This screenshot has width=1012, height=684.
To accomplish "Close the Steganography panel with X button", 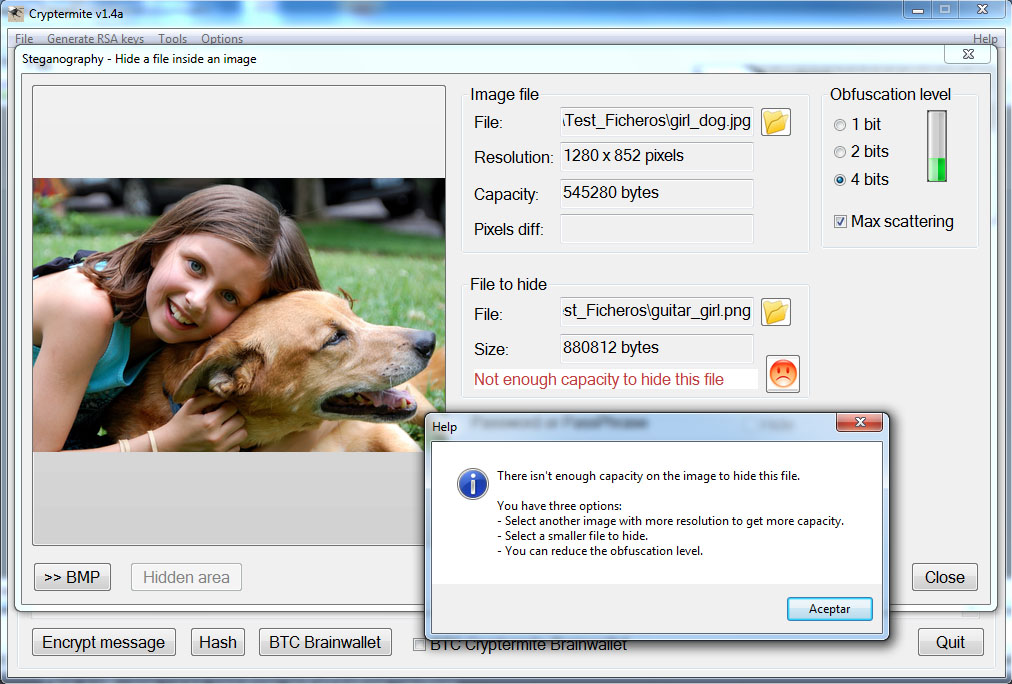I will click(x=967, y=54).
